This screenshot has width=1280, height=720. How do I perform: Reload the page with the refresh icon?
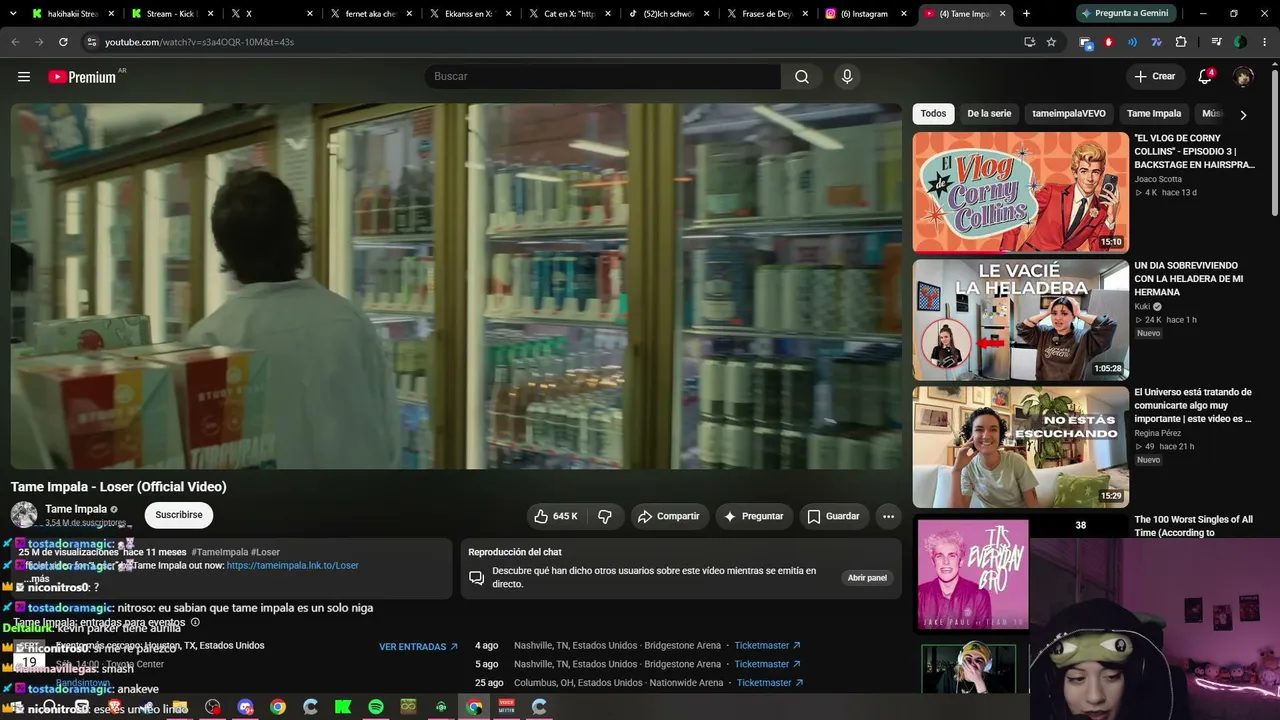click(x=63, y=42)
